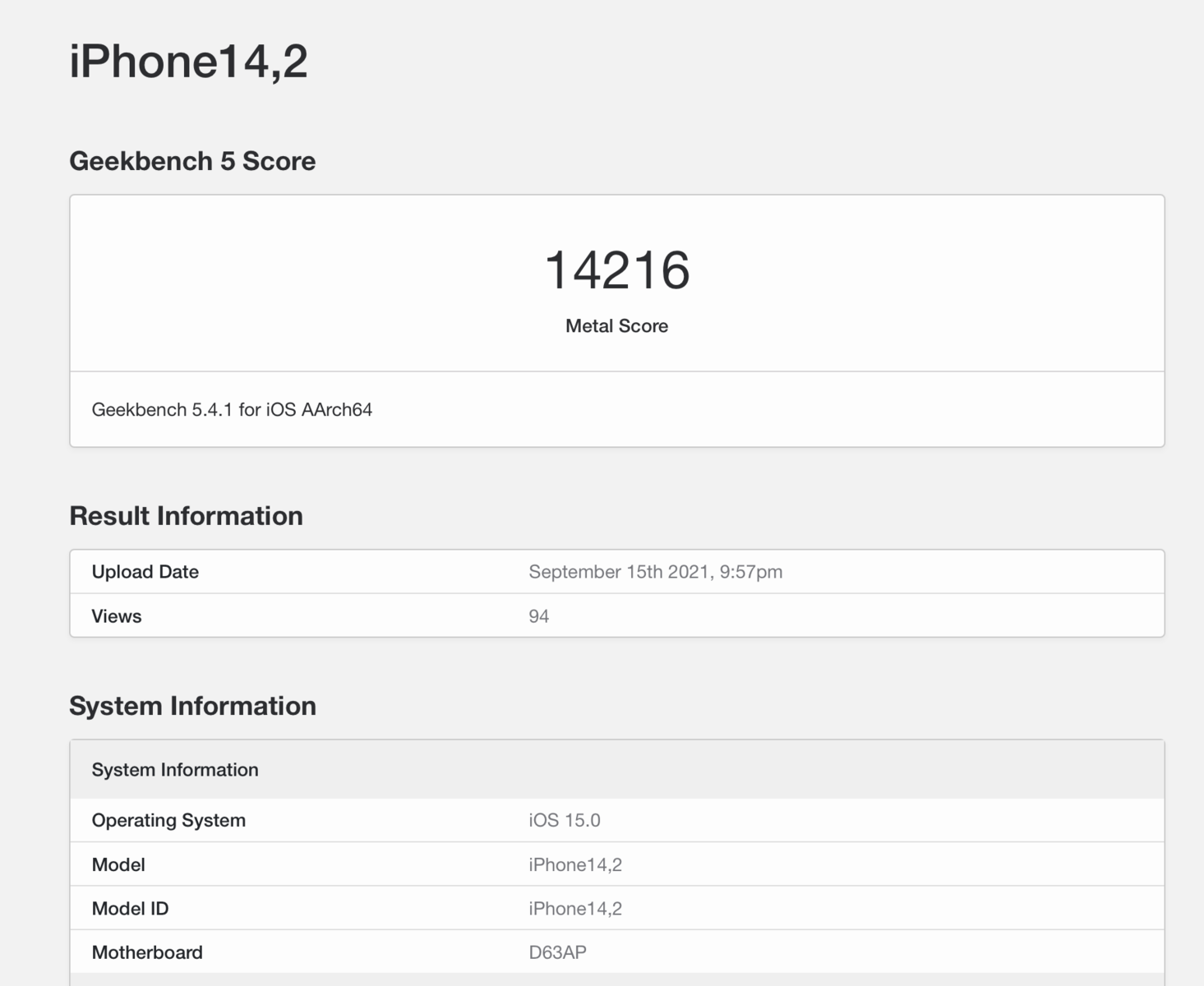Viewport: 1204px width, 986px height.
Task: Click the Views row label
Action: pos(117,616)
